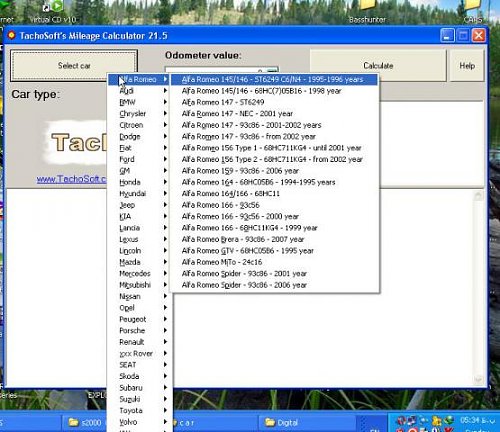Choose Suzuki in the brand list
This screenshot has width=500, height=432.
tap(140, 399)
